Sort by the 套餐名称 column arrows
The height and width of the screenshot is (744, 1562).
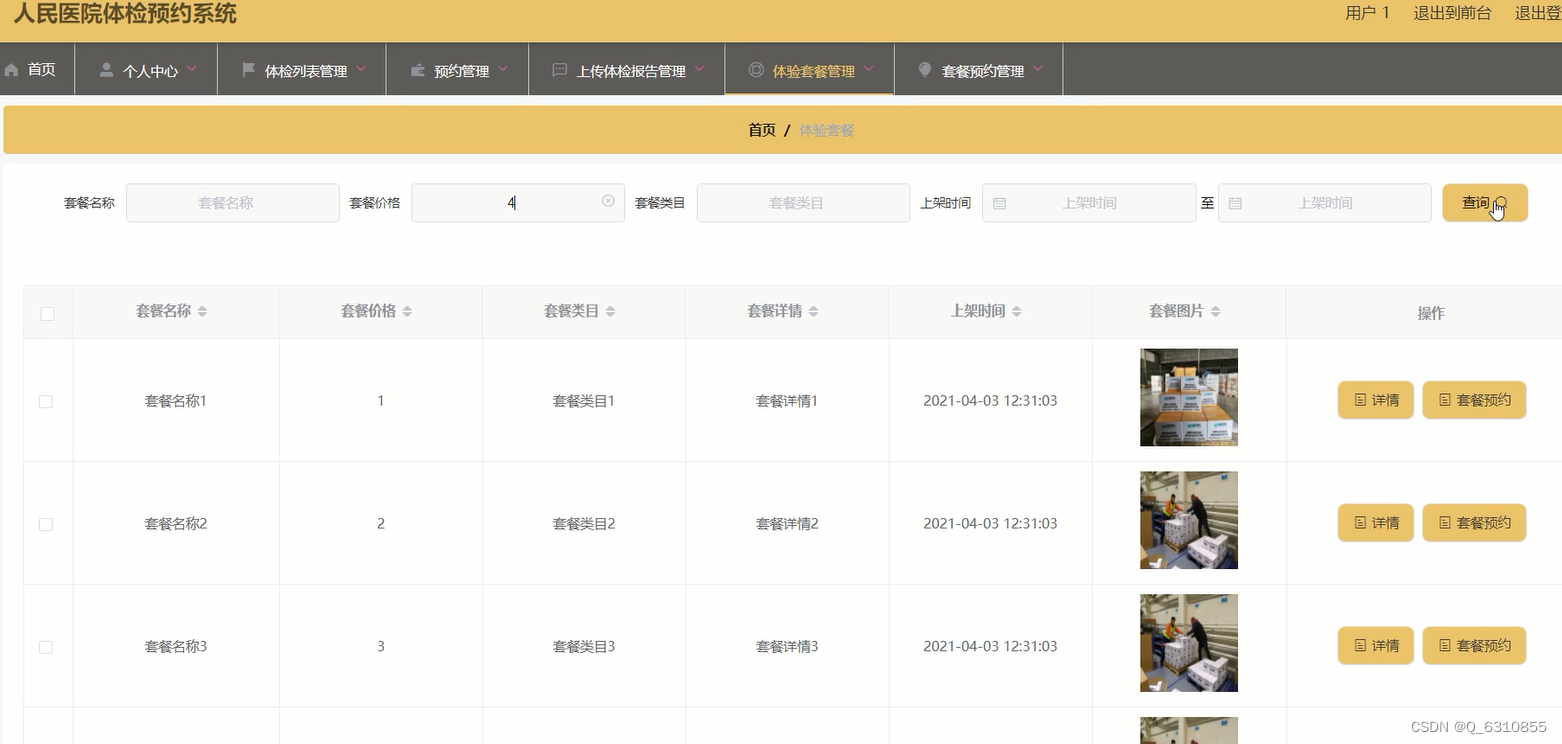[x=202, y=312]
